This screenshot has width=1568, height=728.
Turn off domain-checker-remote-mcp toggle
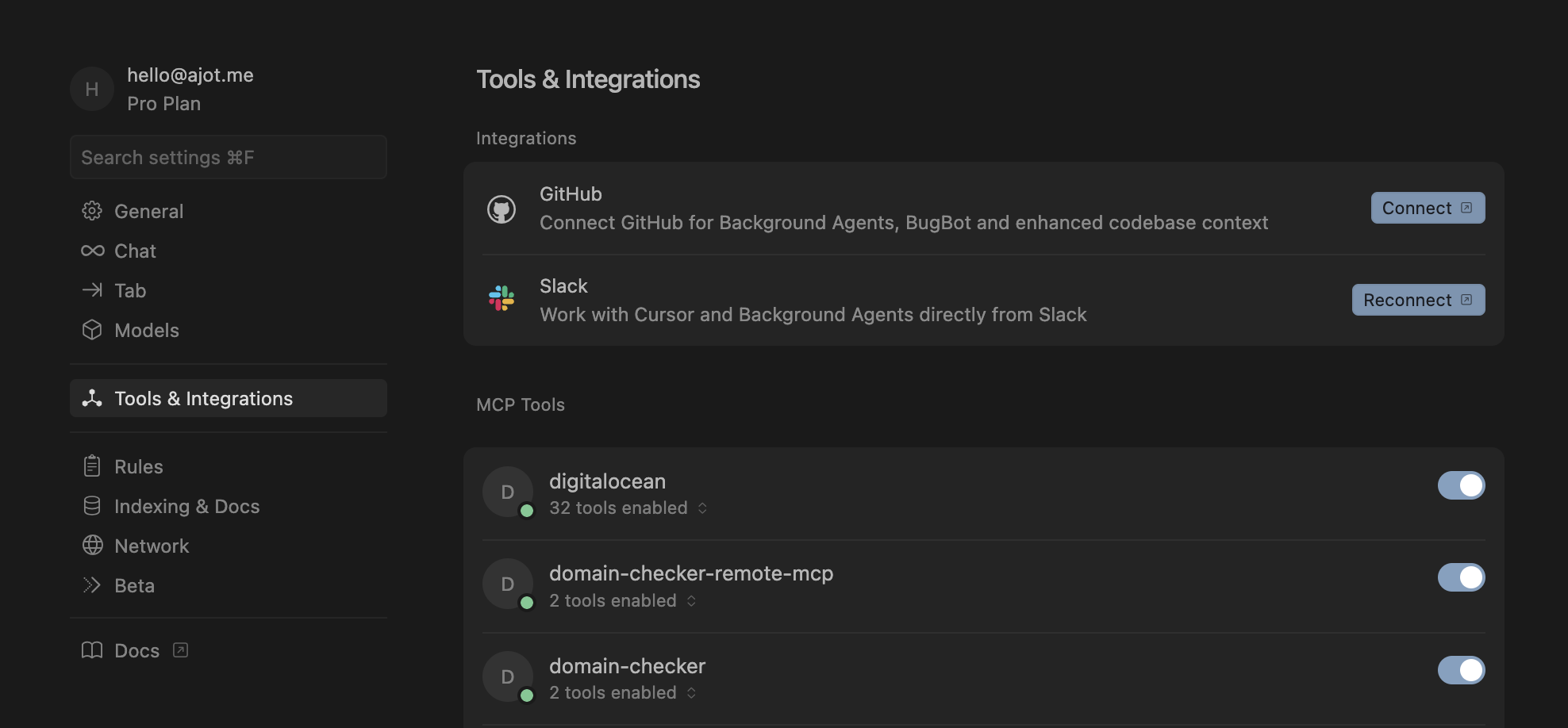coord(1460,577)
